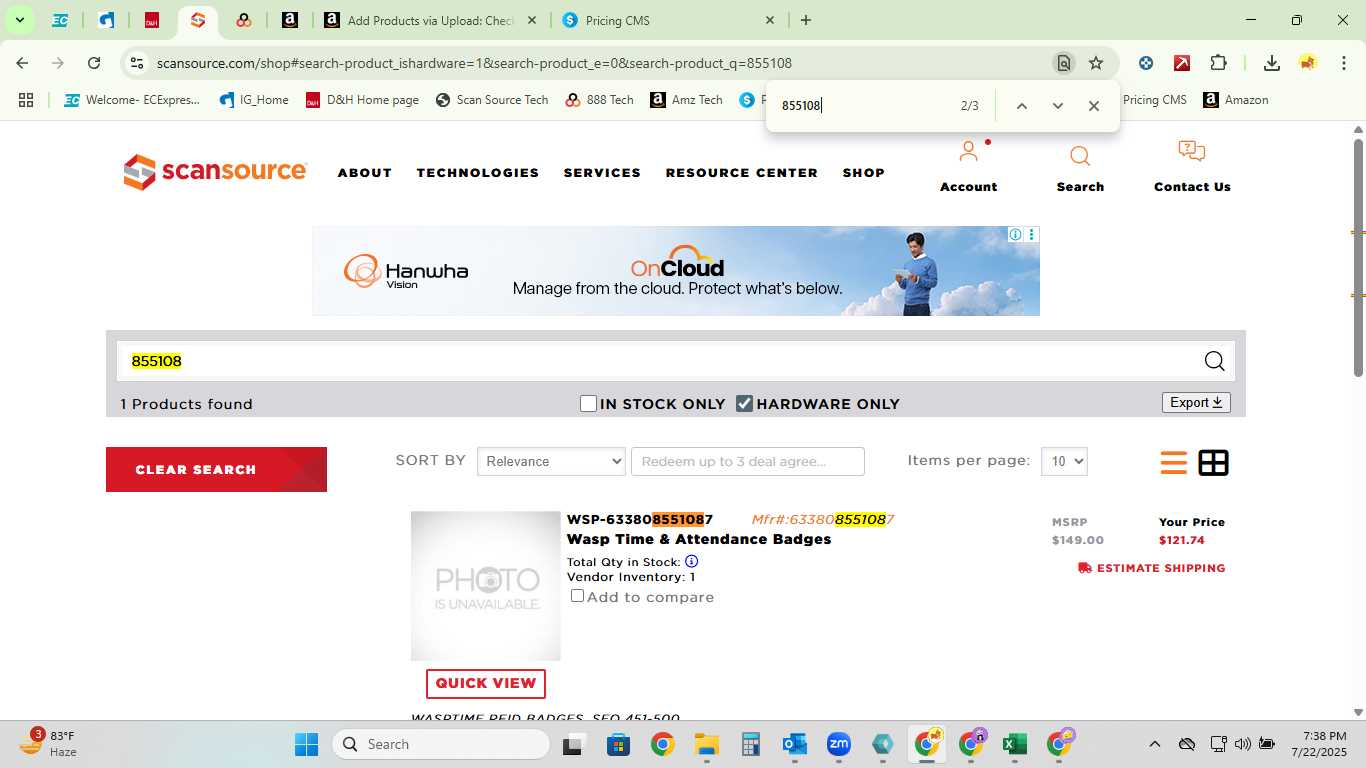
Task: Open the Items per page dropdown
Action: pos(1064,461)
